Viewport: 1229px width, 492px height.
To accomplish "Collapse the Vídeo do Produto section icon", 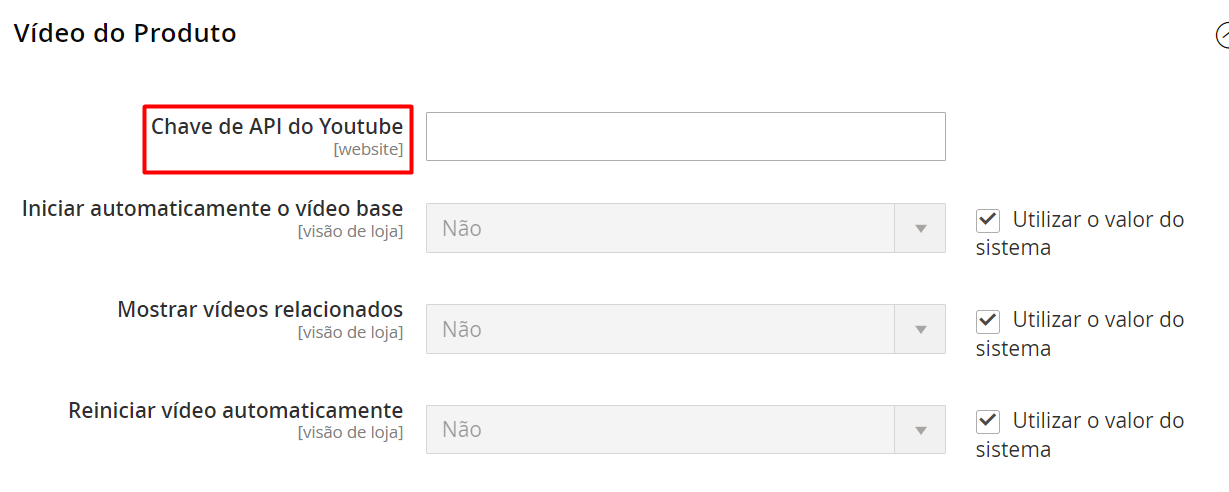I will point(1222,35).
